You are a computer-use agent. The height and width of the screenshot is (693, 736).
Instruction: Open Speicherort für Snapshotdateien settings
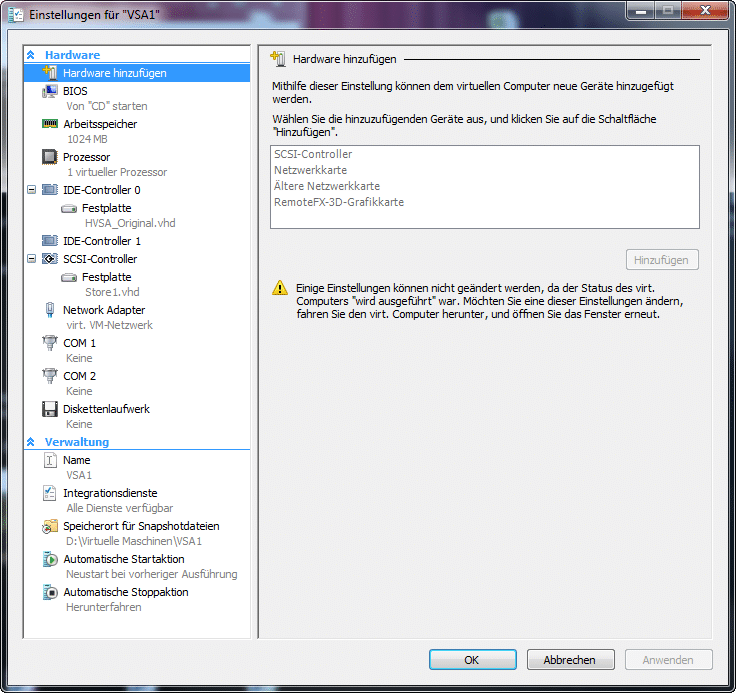tap(141, 526)
